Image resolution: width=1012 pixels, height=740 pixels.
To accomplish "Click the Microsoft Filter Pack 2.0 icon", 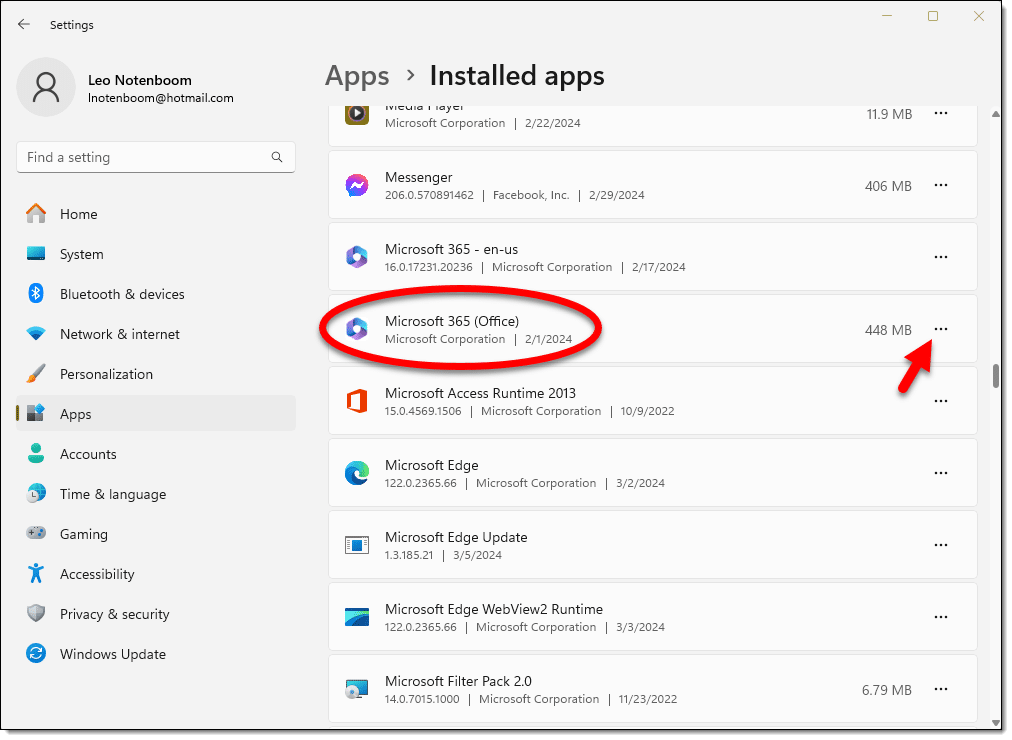I will tap(357, 690).
